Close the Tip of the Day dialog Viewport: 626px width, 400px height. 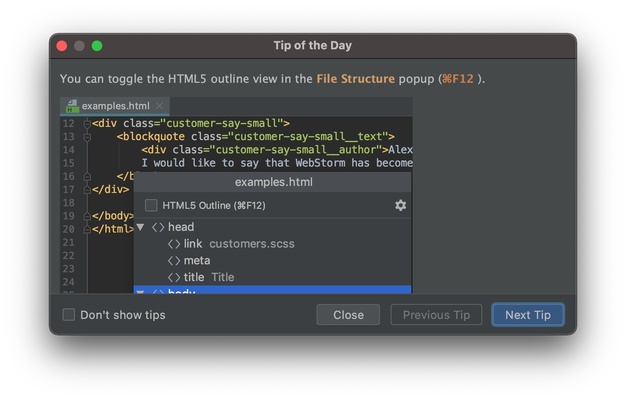click(348, 315)
